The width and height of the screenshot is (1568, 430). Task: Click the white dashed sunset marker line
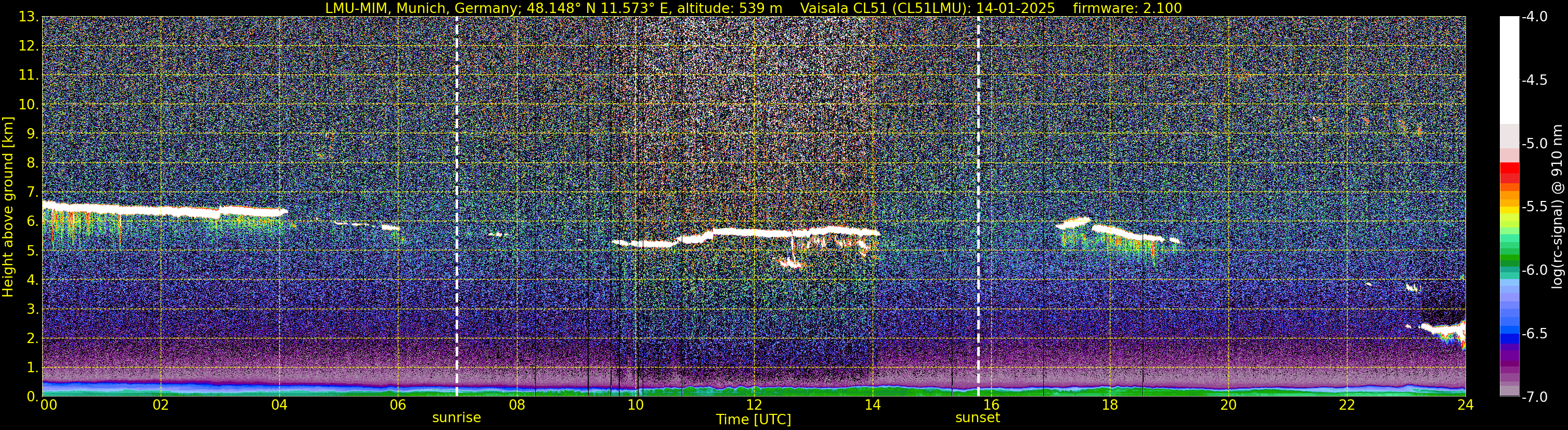(978, 207)
